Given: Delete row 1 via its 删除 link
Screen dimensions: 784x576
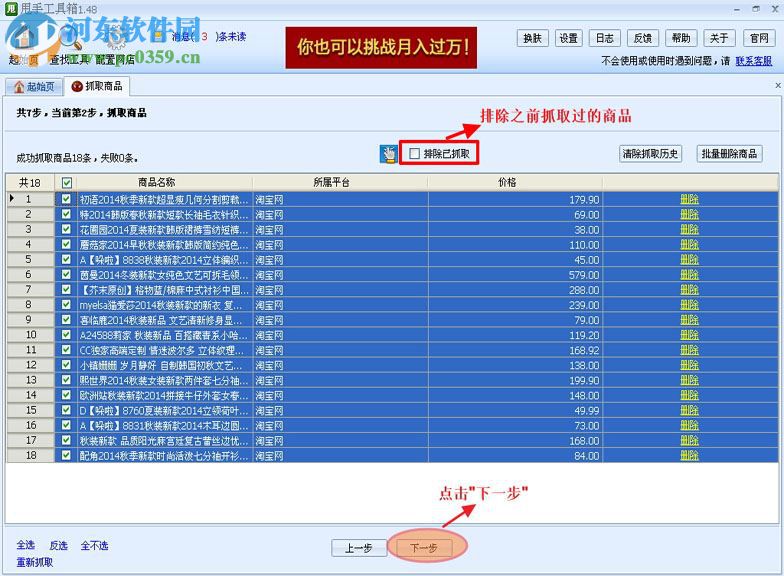Looking at the screenshot, I should 689,199.
